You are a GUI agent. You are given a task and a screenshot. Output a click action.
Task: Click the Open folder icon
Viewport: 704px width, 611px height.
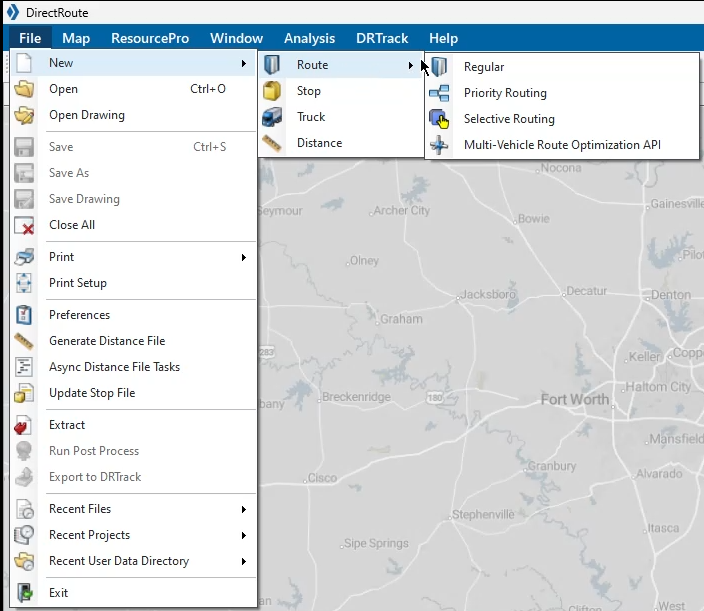pyautogui.click(x=24, y=89)
